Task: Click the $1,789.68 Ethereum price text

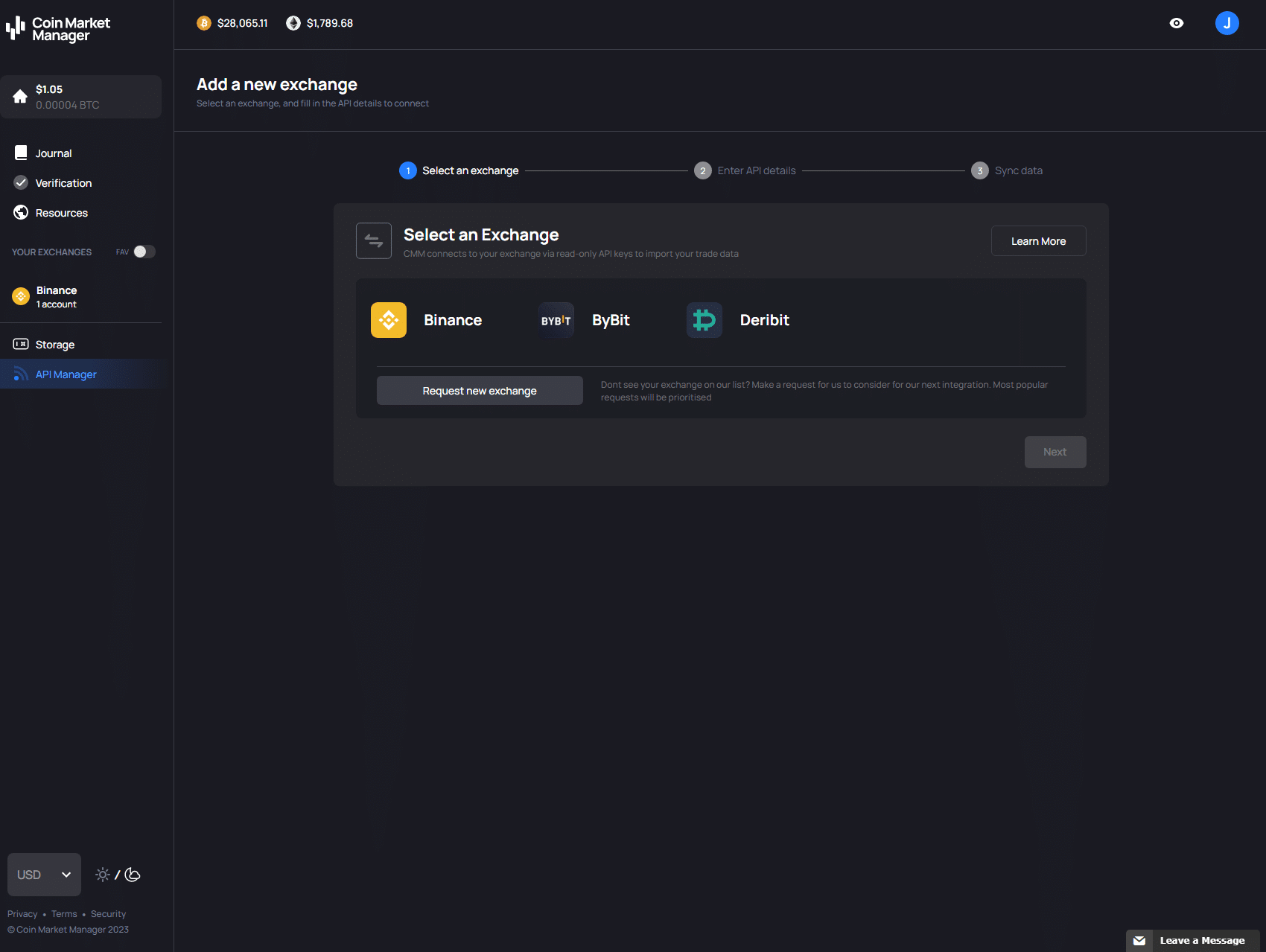Action: point(330,23)
